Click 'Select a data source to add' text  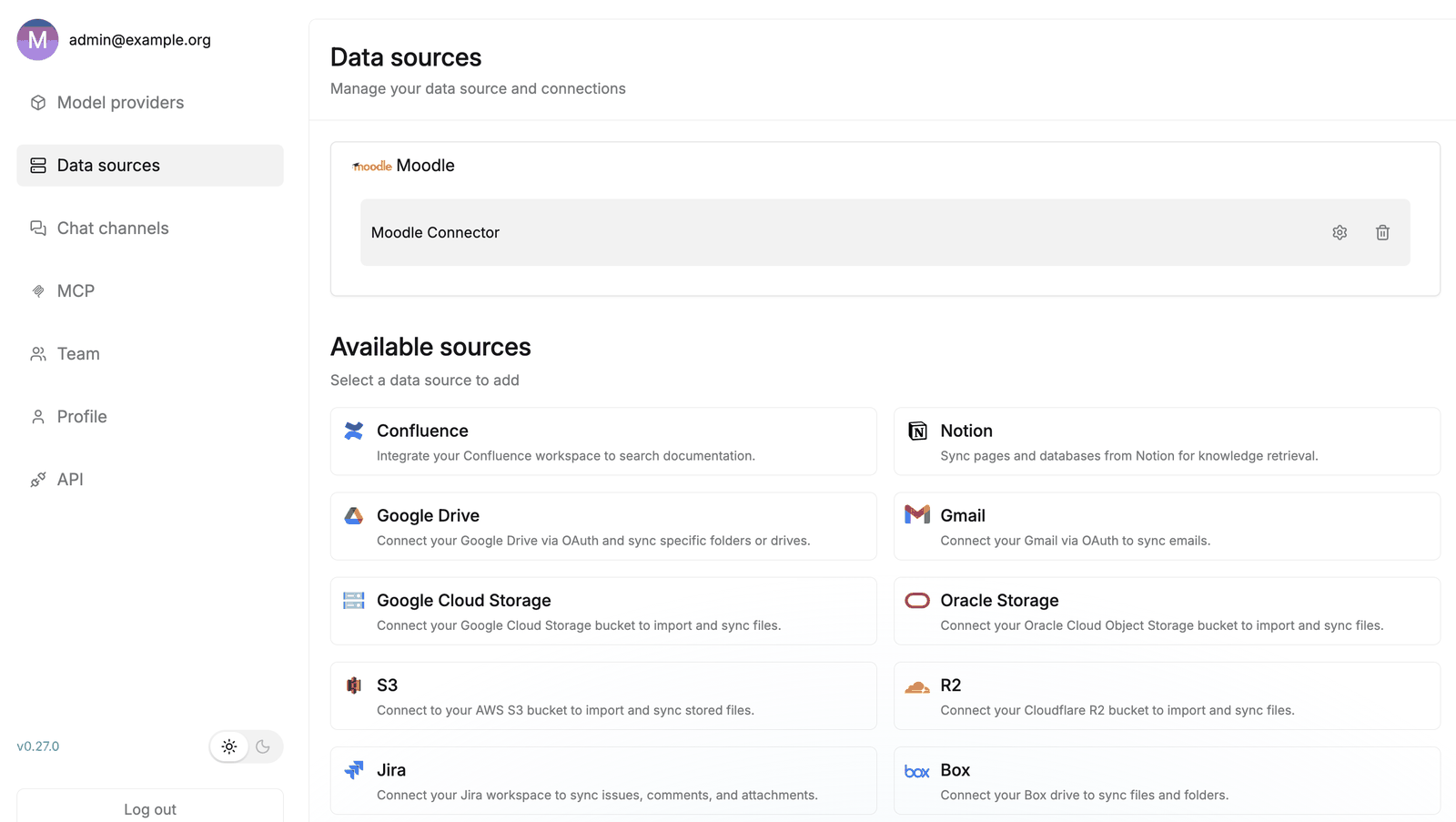point(425,381)
